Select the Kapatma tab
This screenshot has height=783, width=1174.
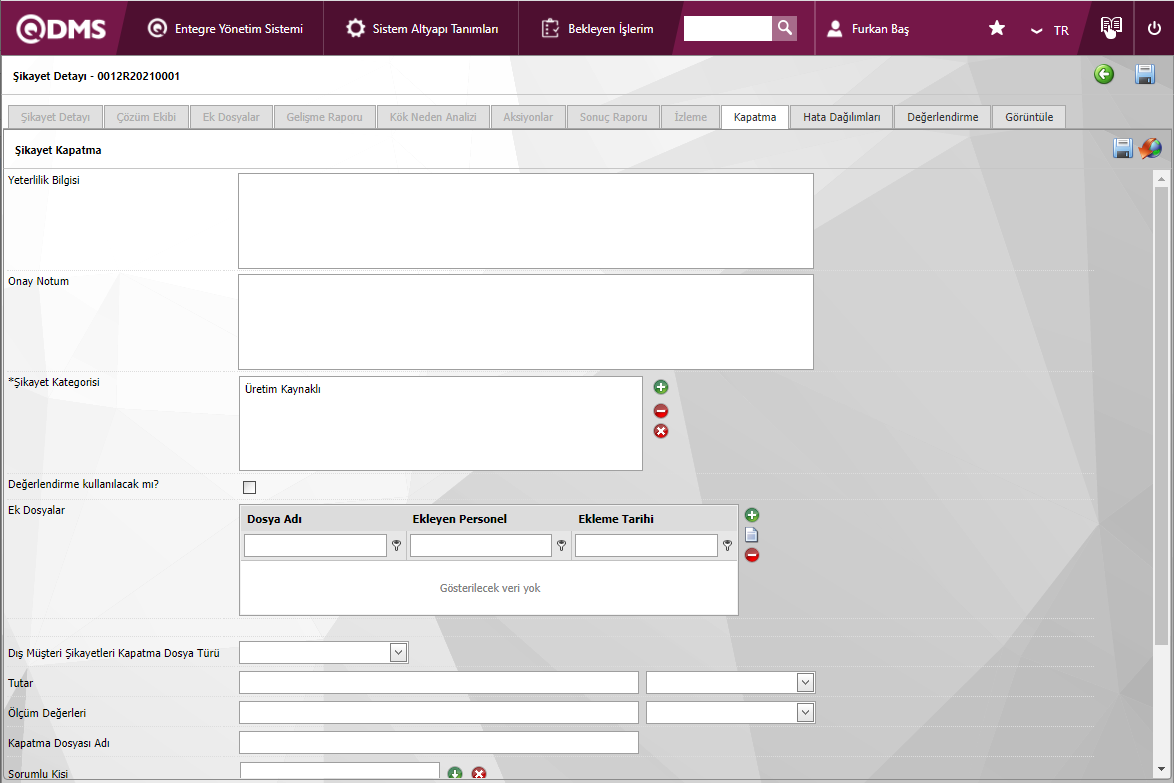(x=755, y=117)
